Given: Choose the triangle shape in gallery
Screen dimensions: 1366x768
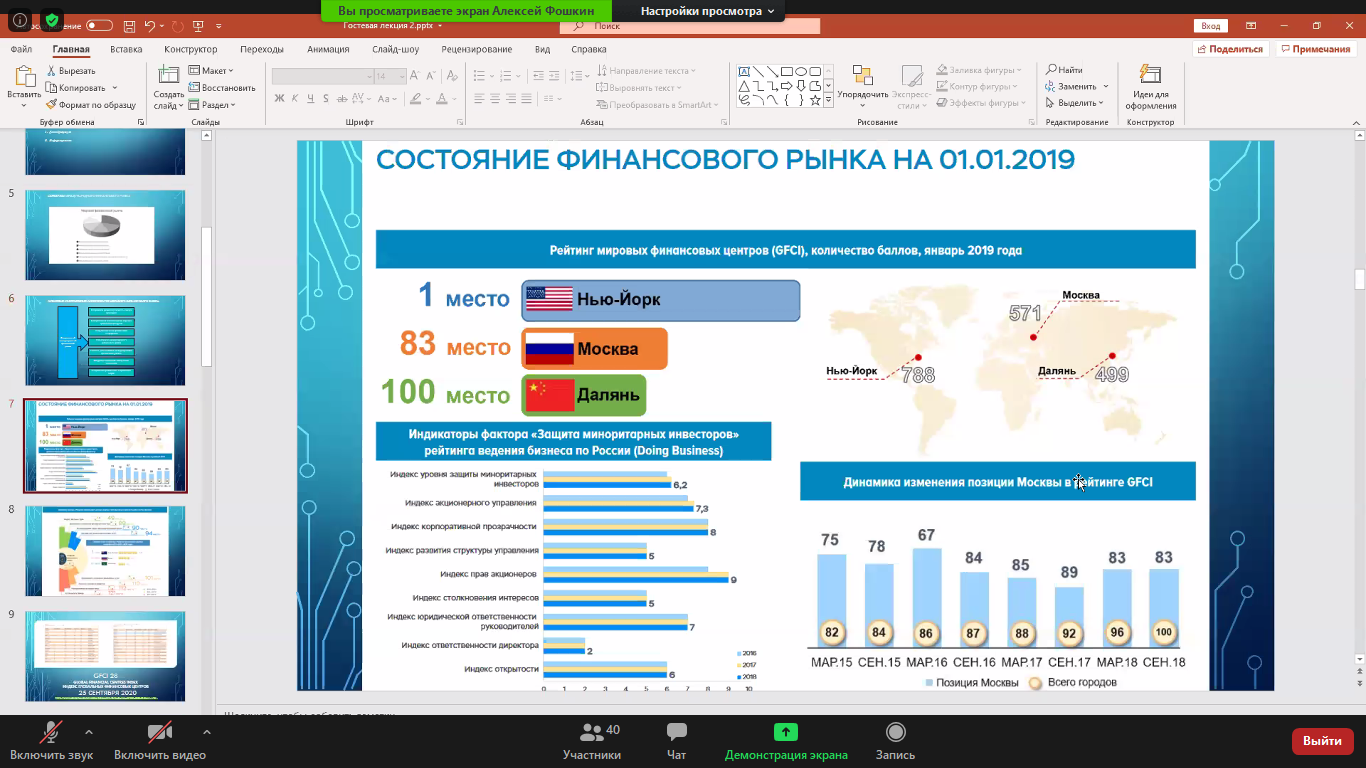Looking at the screenshot, I should (744, 86).
